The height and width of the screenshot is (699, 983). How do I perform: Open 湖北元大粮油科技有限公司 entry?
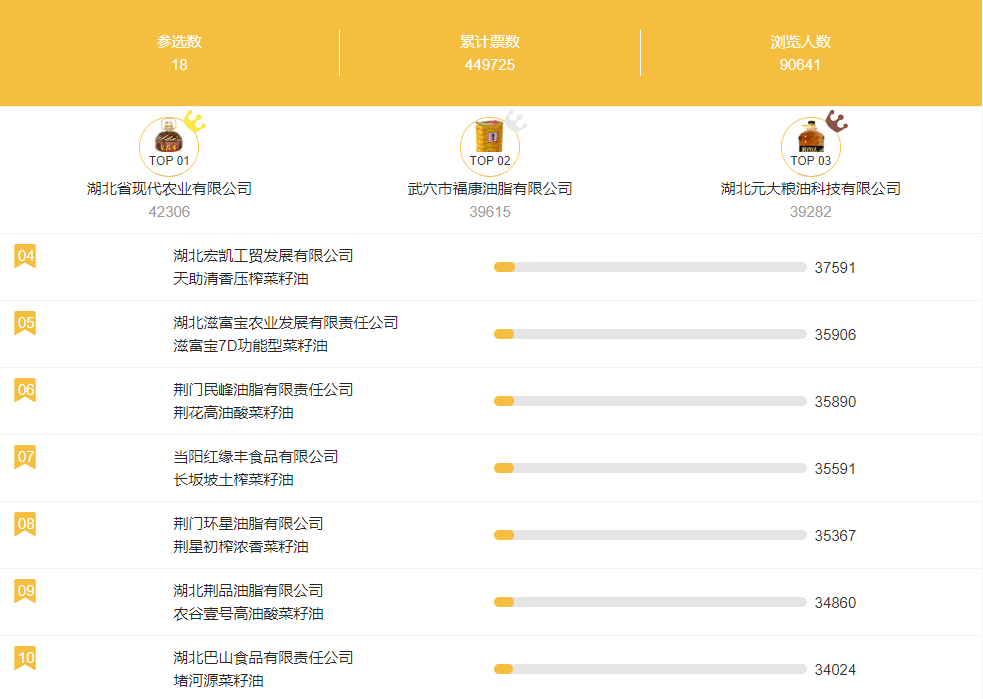click(x=811, y=189)
